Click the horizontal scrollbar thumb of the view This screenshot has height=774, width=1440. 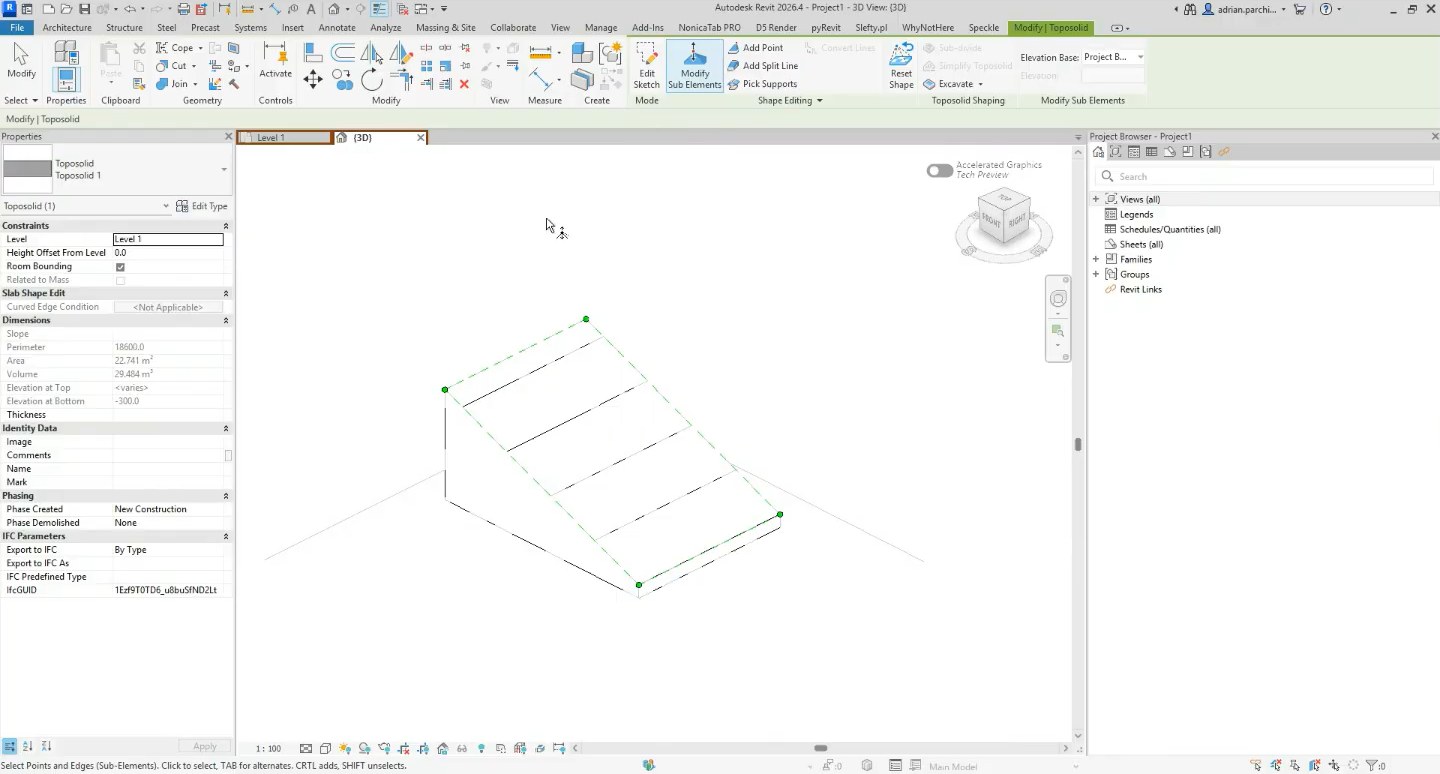click(820, 748)
